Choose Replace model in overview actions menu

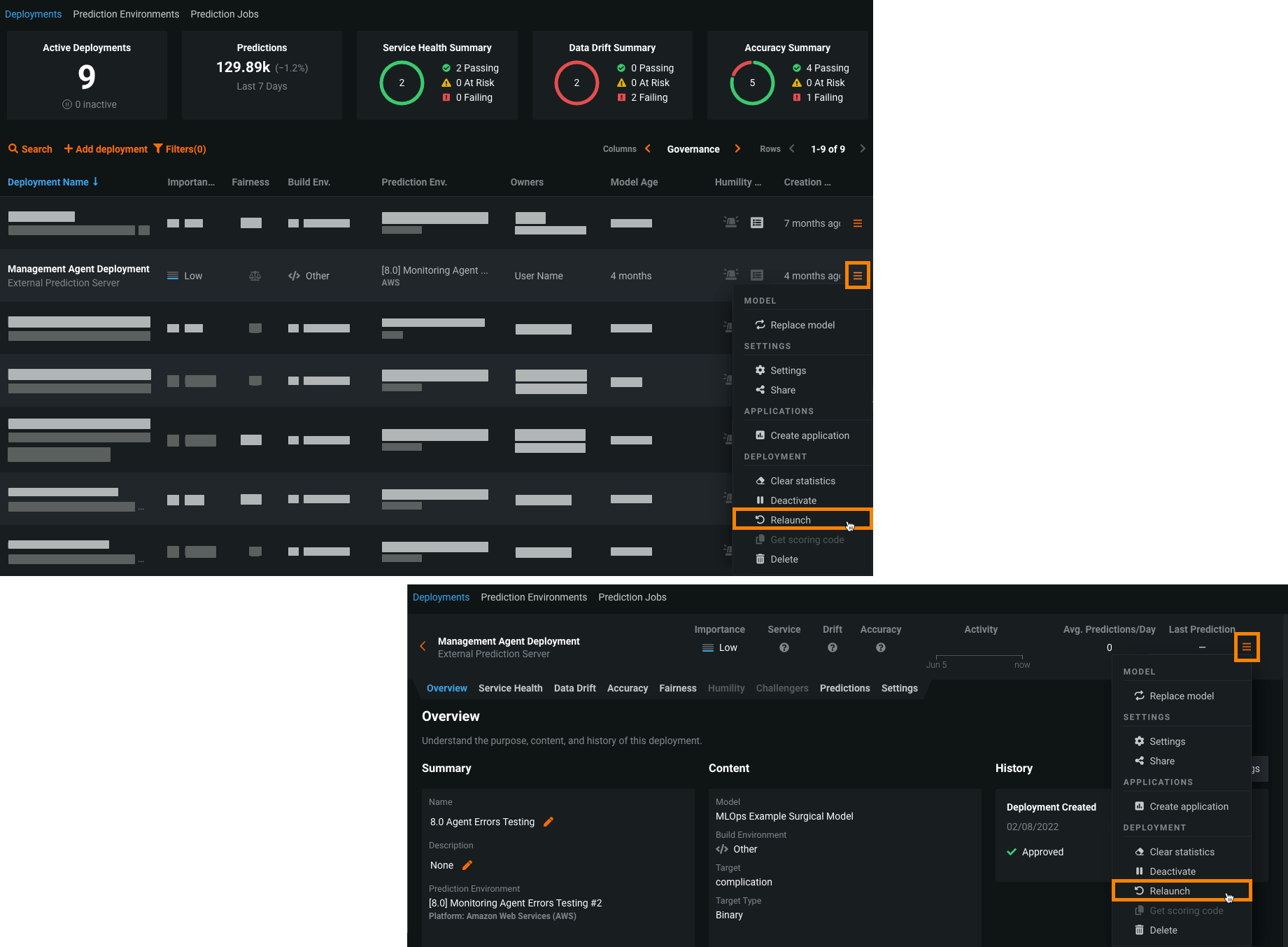coord(1181,696)
